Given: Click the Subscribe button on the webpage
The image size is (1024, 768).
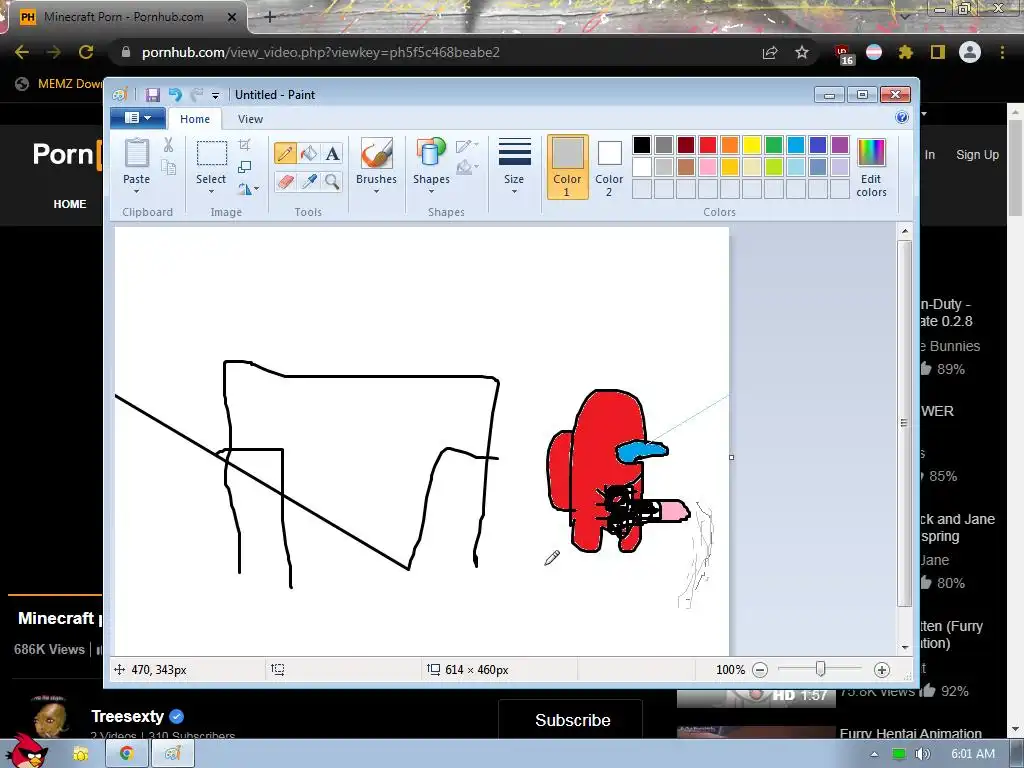Looking at the screenshot, I should click(572, 720).
